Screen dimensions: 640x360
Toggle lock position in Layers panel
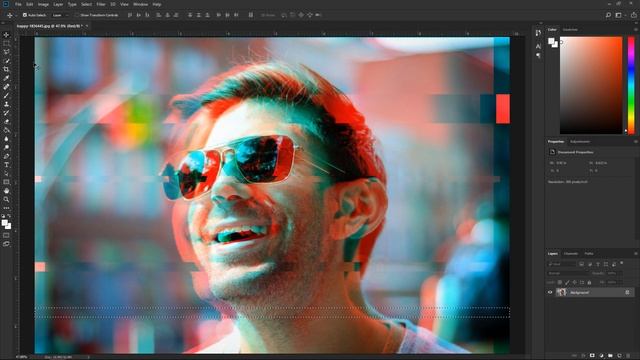pyautogui.click(x=574, y=282)
